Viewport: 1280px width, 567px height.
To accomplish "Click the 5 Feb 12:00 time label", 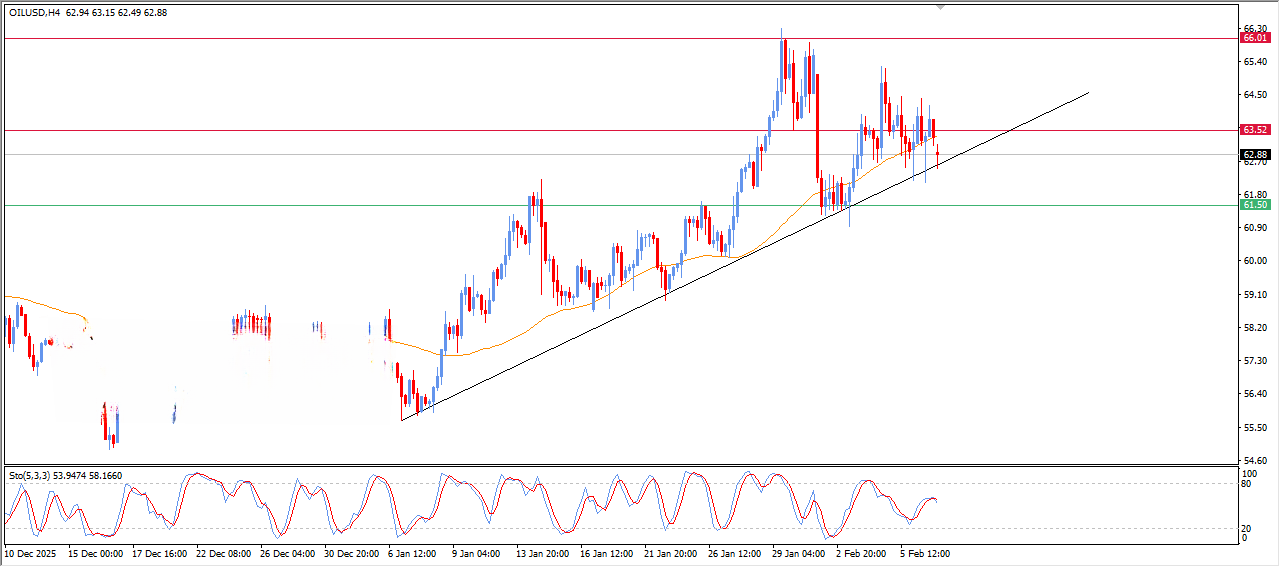I will (923, 553).
